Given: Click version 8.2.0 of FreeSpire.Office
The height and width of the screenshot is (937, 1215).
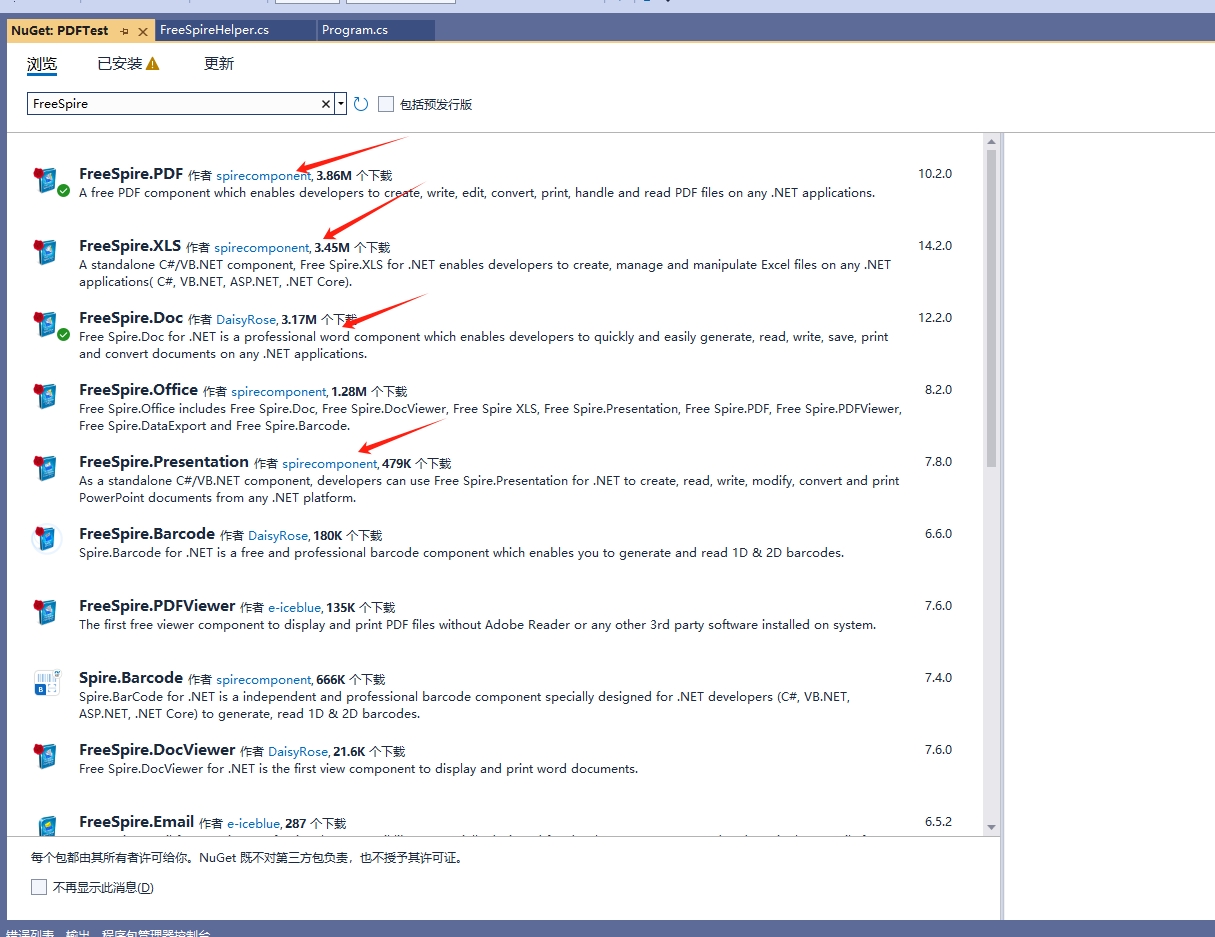Looking at the screenshot, I should 938,390.
